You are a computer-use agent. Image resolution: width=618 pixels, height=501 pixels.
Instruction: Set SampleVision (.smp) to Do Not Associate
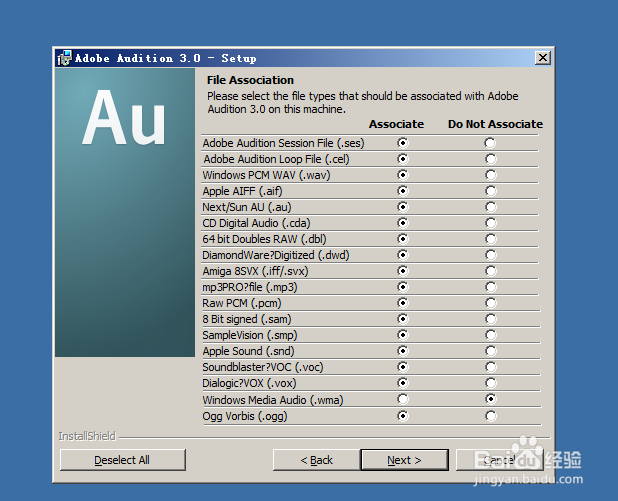click(x=490, y=335)
